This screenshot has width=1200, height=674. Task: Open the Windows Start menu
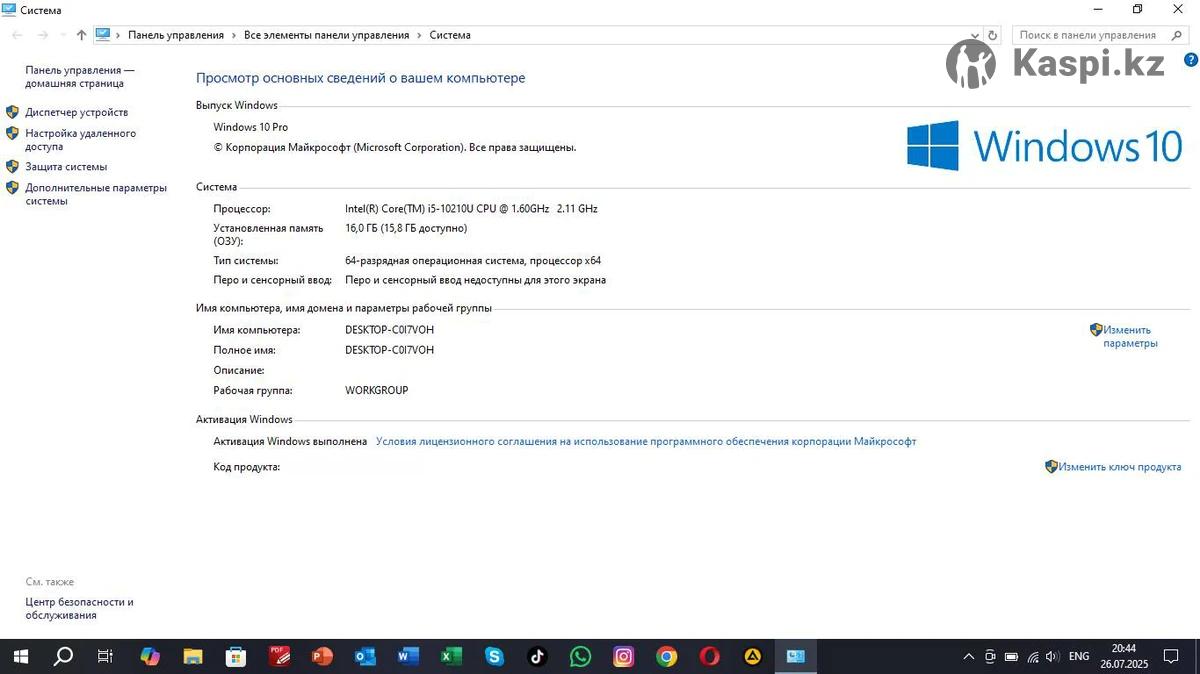[20, 657]
